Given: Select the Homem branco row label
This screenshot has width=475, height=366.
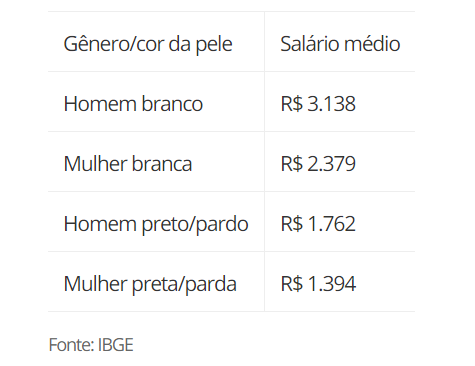Looking at the screenshot, I should pyautogui.click(x=133, y=104).
